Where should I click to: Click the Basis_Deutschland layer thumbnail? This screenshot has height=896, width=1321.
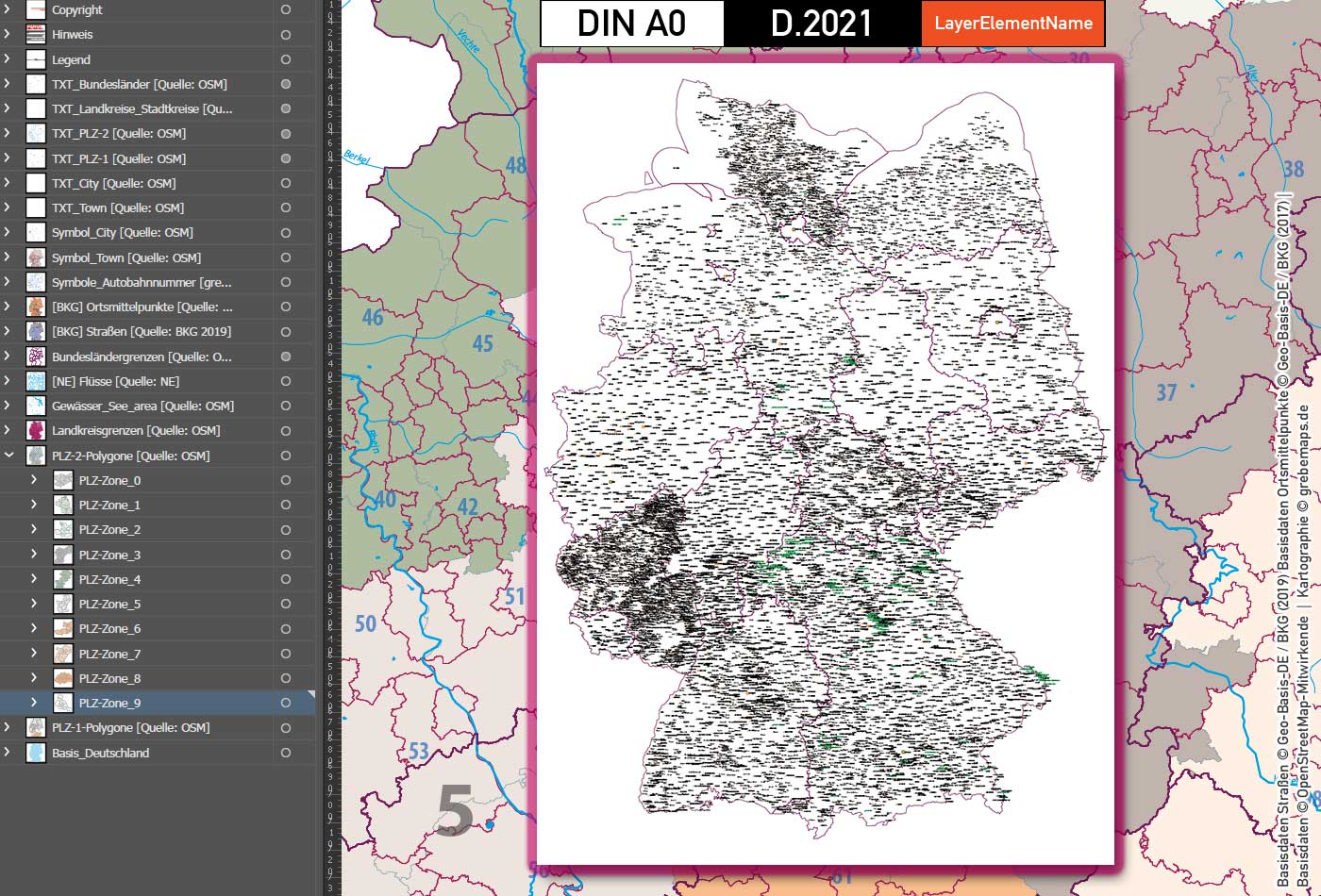point(34,753)
